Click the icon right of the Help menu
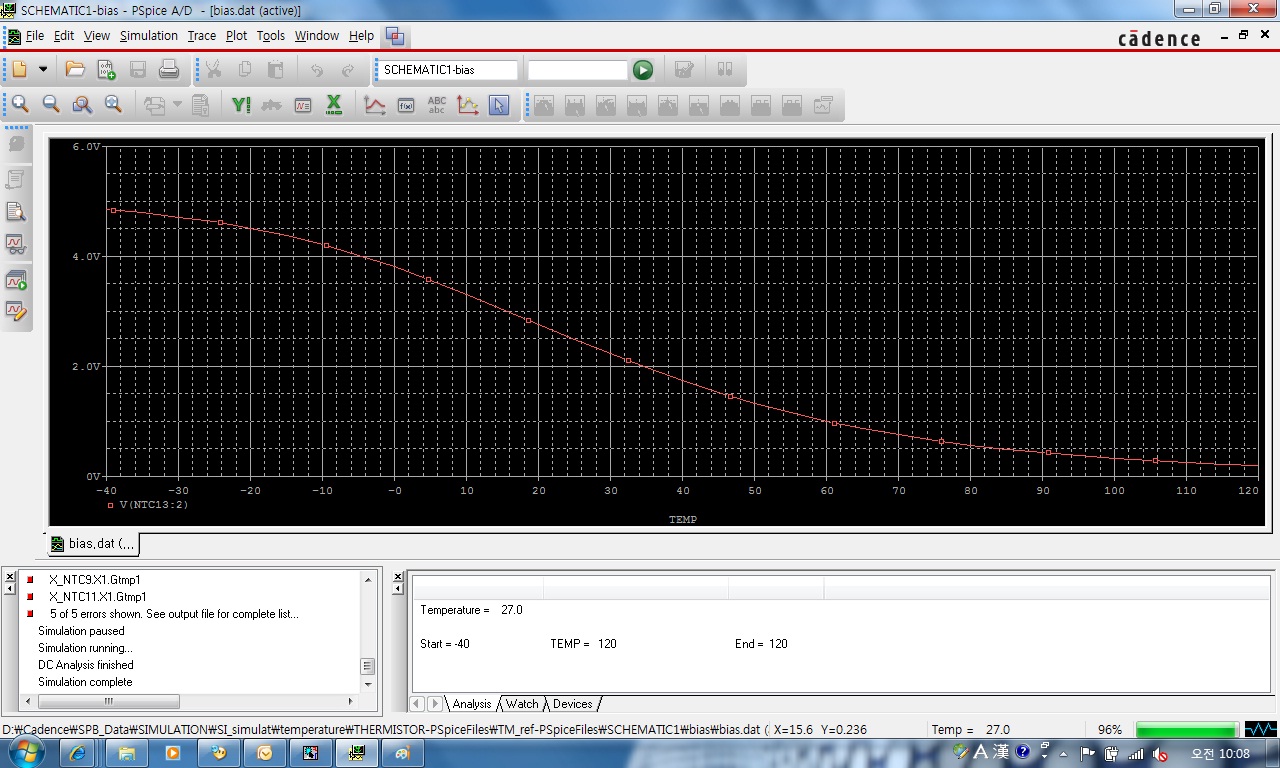1280x768 pixels. pyautogui.click(x=395, y=36)
